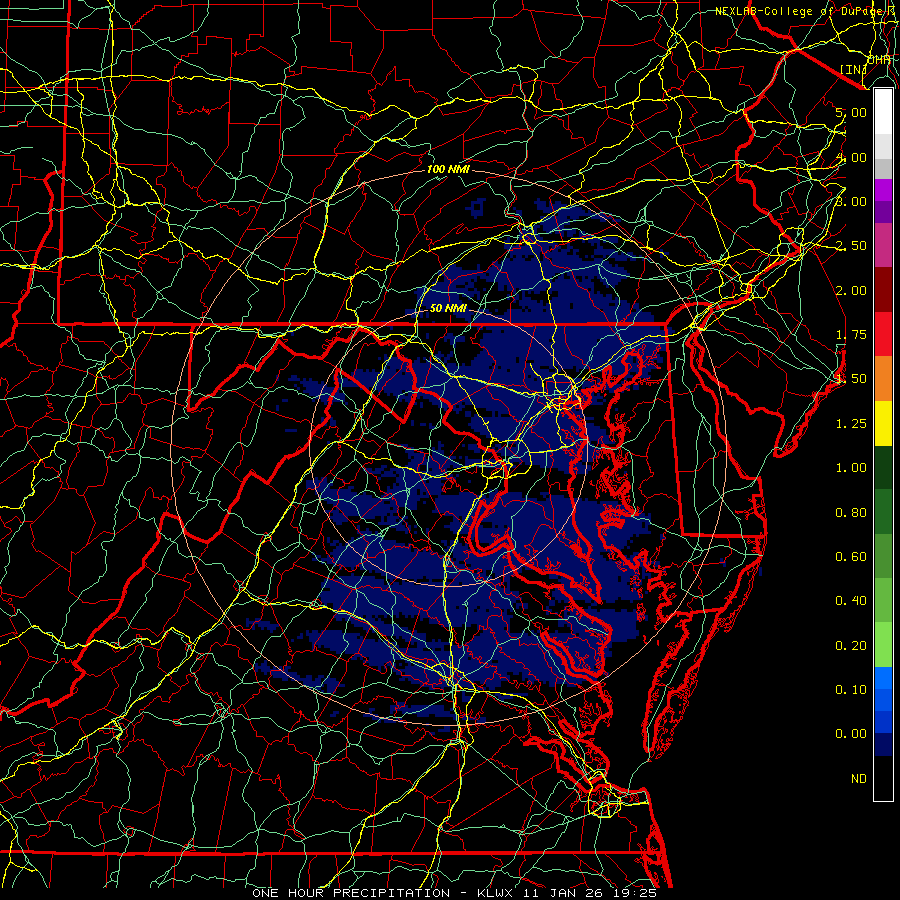Click the 100 NMI range ring label
Screen dimensions: 900x900
click(x=448, y=169)
